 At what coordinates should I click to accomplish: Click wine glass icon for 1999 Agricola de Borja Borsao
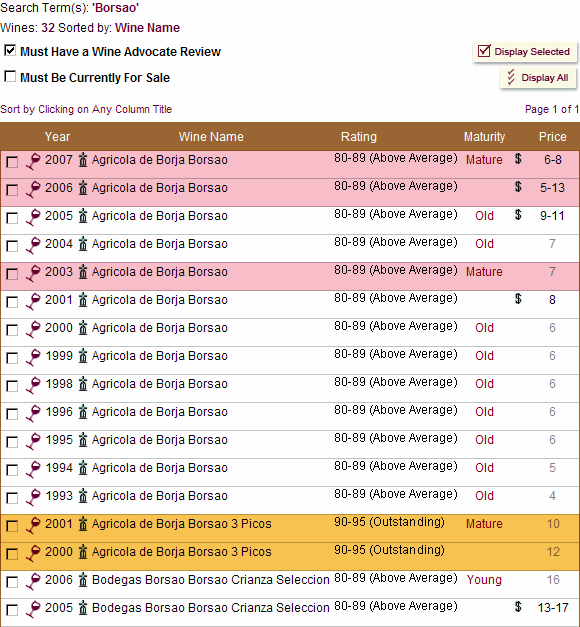(x=33, y=357)
